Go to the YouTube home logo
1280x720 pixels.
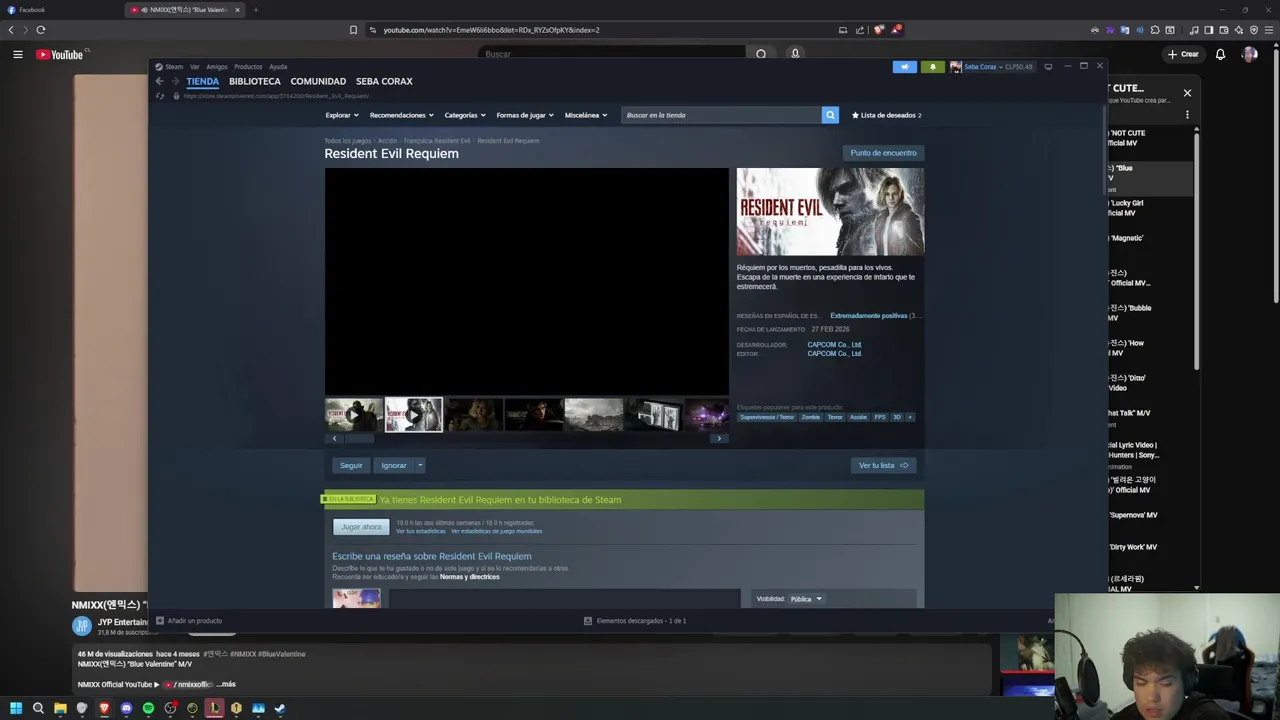60,54
